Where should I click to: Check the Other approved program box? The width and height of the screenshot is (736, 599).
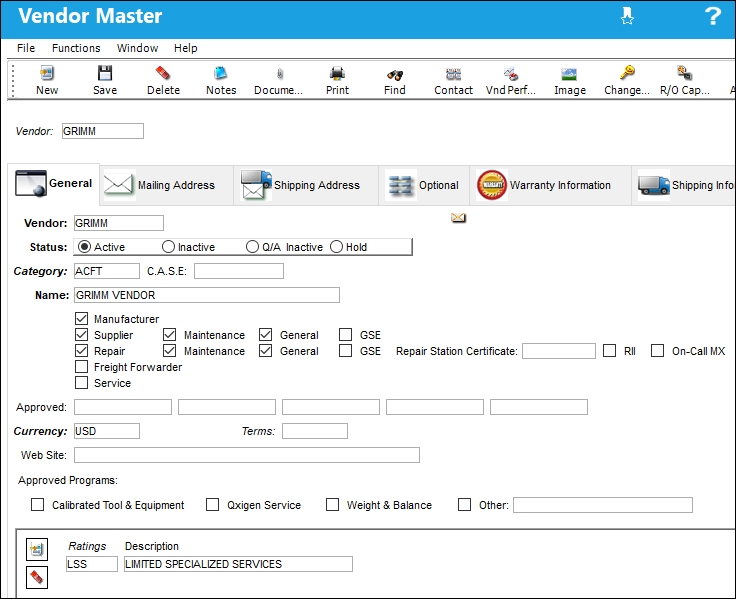click(464, 505)
